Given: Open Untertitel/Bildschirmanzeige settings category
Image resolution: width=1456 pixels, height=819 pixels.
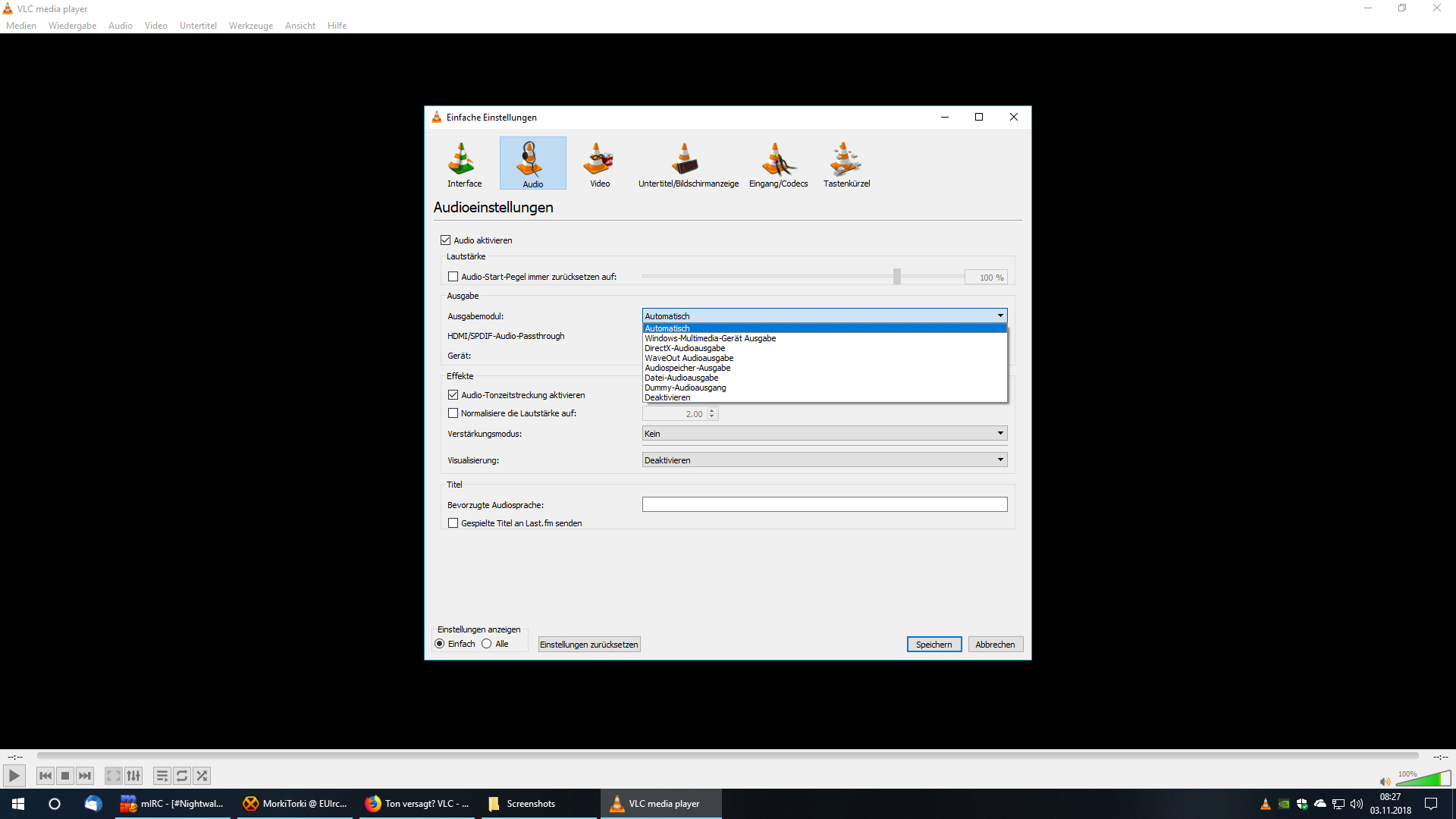Looking at the screenshot, I should [x=688, y=164].
